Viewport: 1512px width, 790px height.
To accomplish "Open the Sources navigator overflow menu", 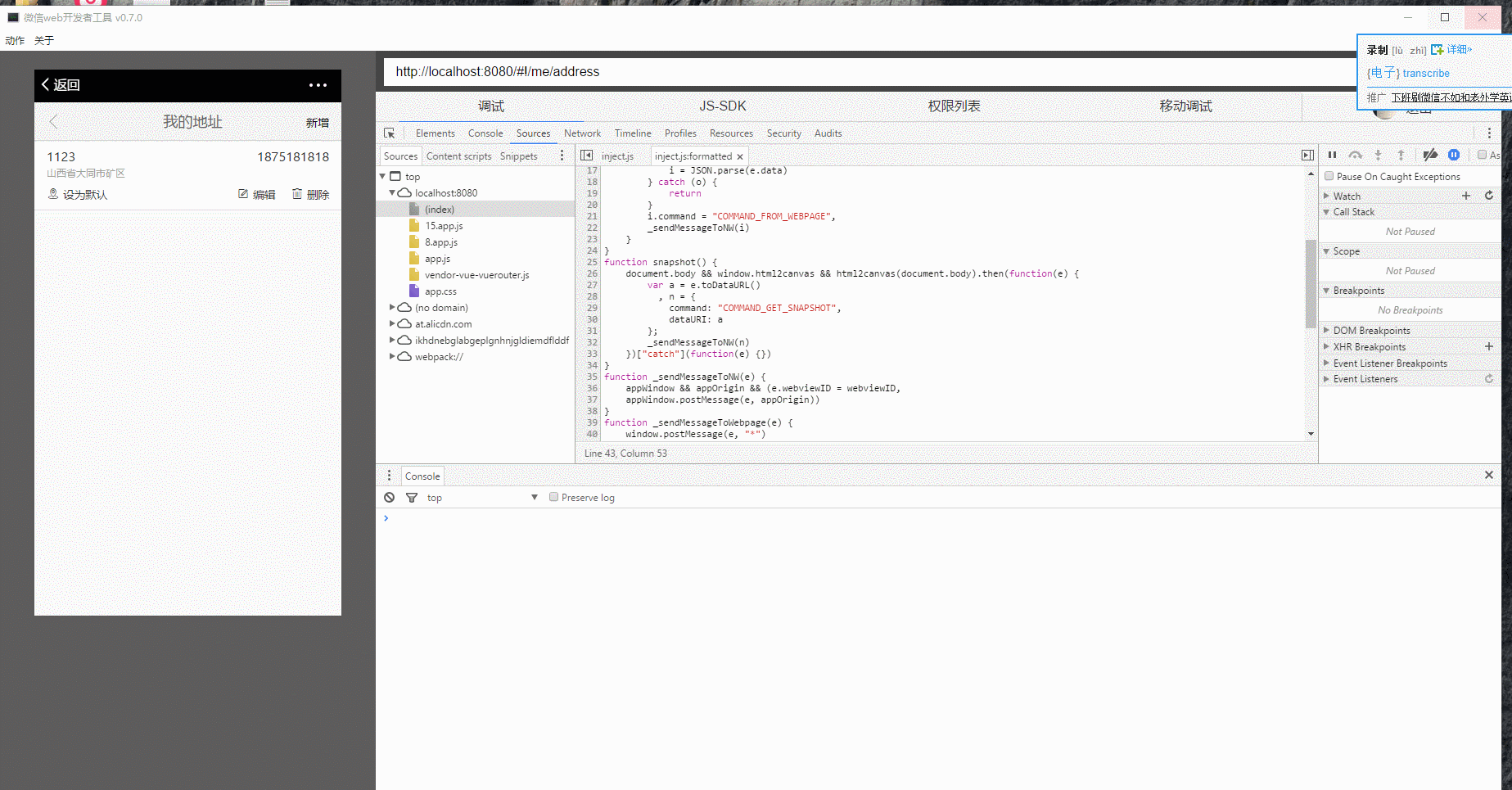I will coord(562,156).
